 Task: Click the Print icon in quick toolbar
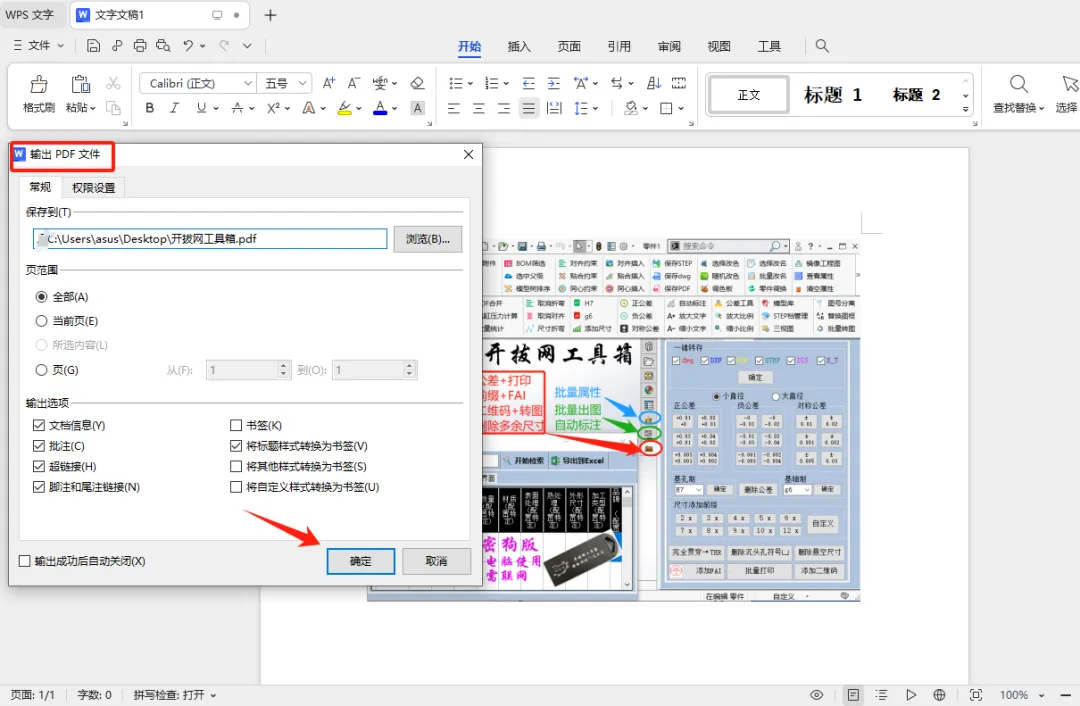[140, 45]
